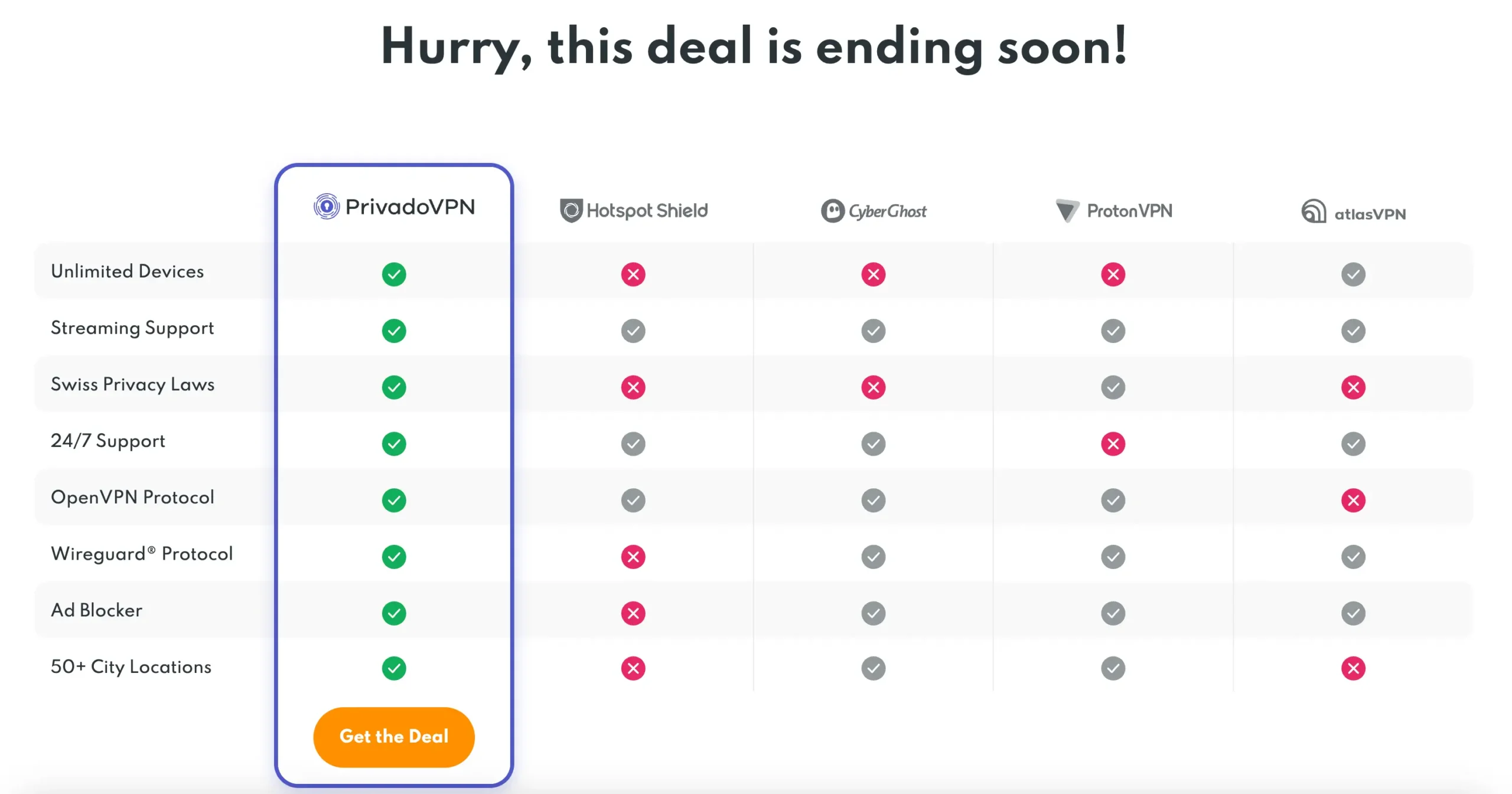The height and width of the screenshot is (794, 1512).
Task: Click the Wireguard Protocol row label
Action: pyautogui.click(x=142, y=554)
